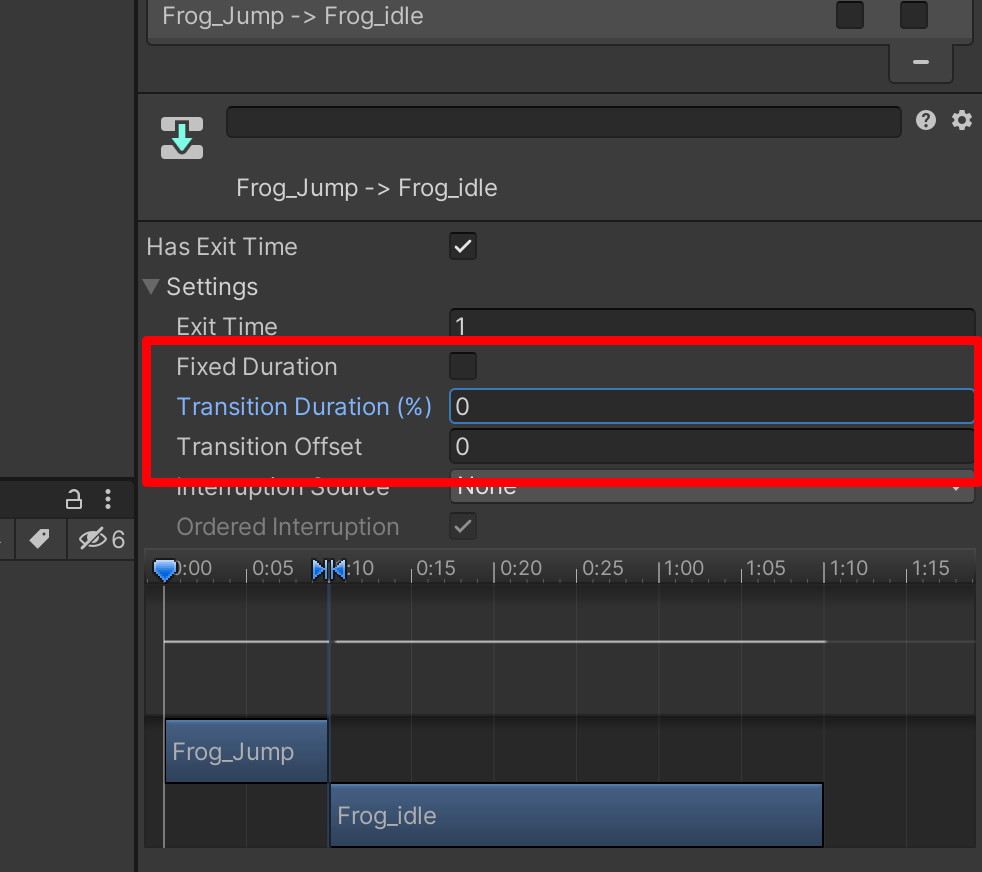Toggle the Ordered Interruption checkbox
This screenshot has width=982, height=872.
(463, 527)
